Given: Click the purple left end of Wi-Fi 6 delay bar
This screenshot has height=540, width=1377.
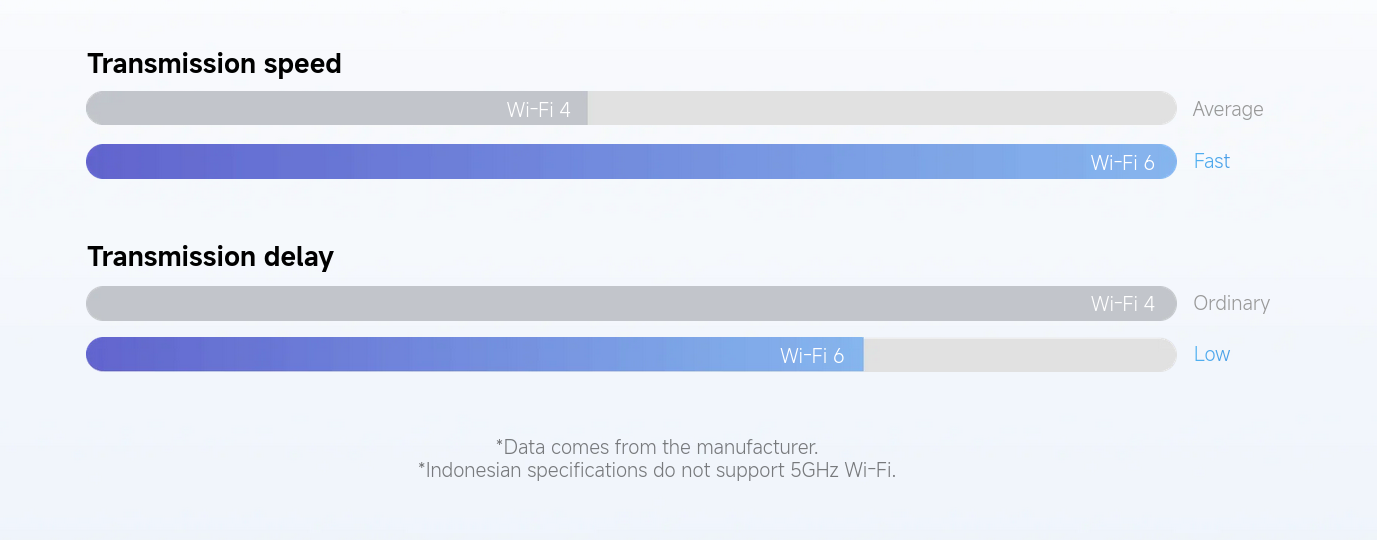Looking at the screenshot, I should [110, 354].
